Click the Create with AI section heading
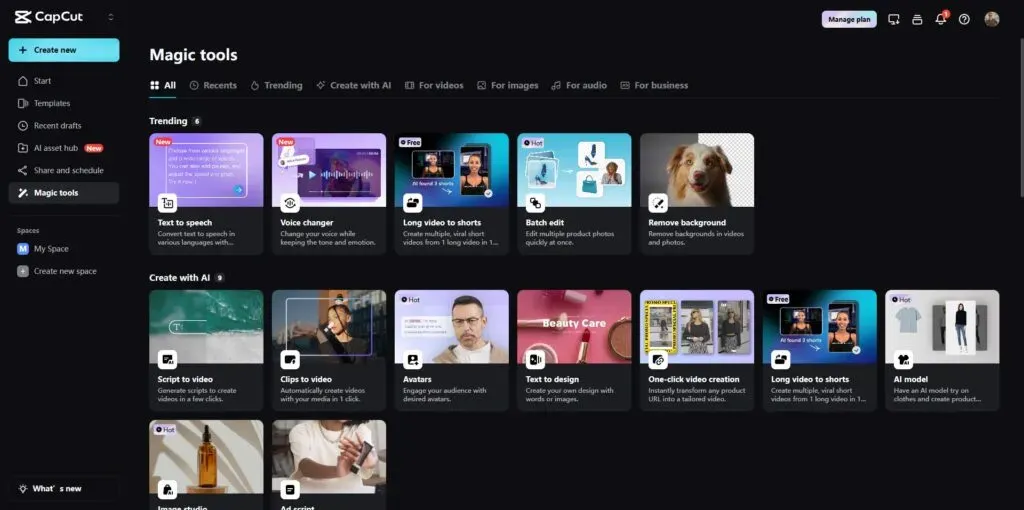This screenshot has width=1024, height=510. coord(180,278)
